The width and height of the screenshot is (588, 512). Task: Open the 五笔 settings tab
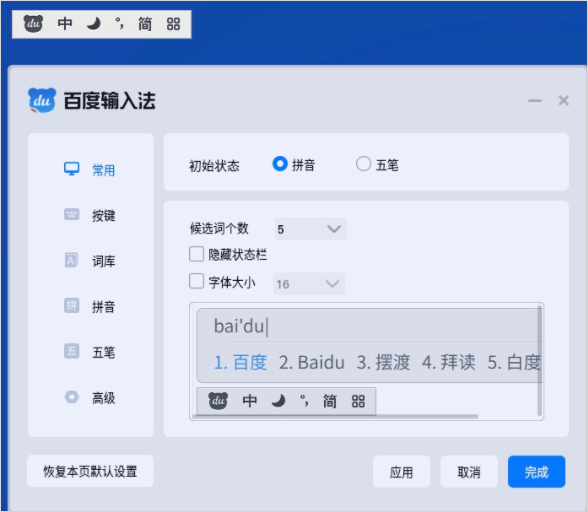(x=90, y=352)
